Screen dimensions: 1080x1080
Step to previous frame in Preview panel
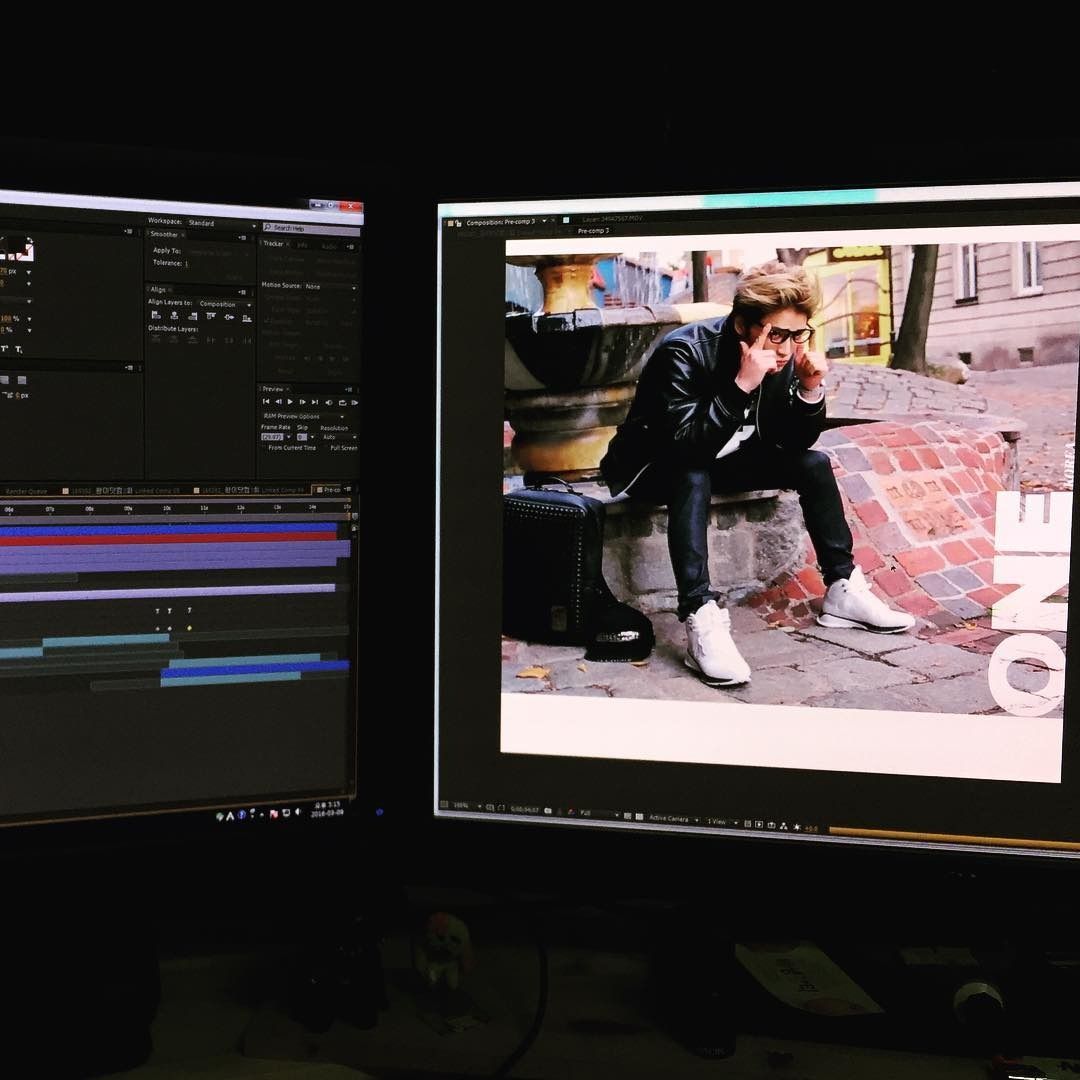click(x=278, y=402)
